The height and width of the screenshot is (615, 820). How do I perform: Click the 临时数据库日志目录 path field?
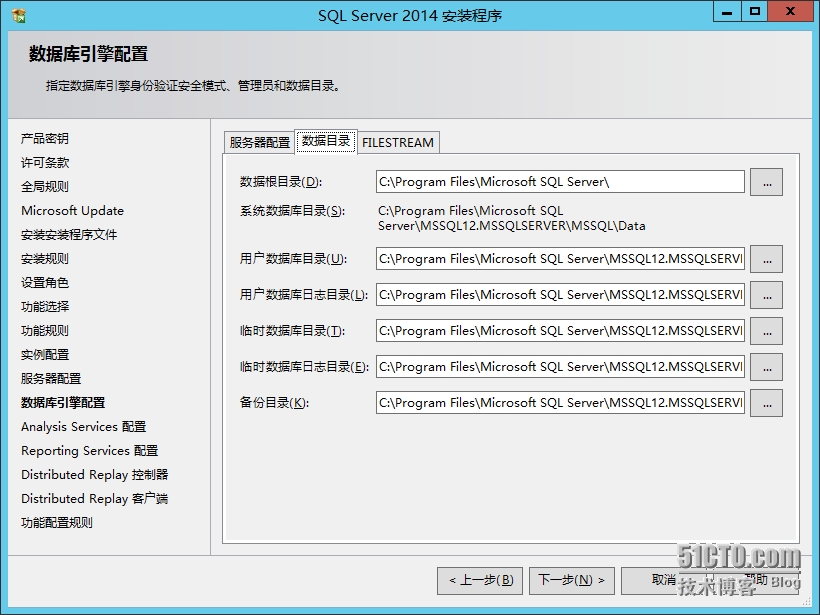[x=560, y=367]
